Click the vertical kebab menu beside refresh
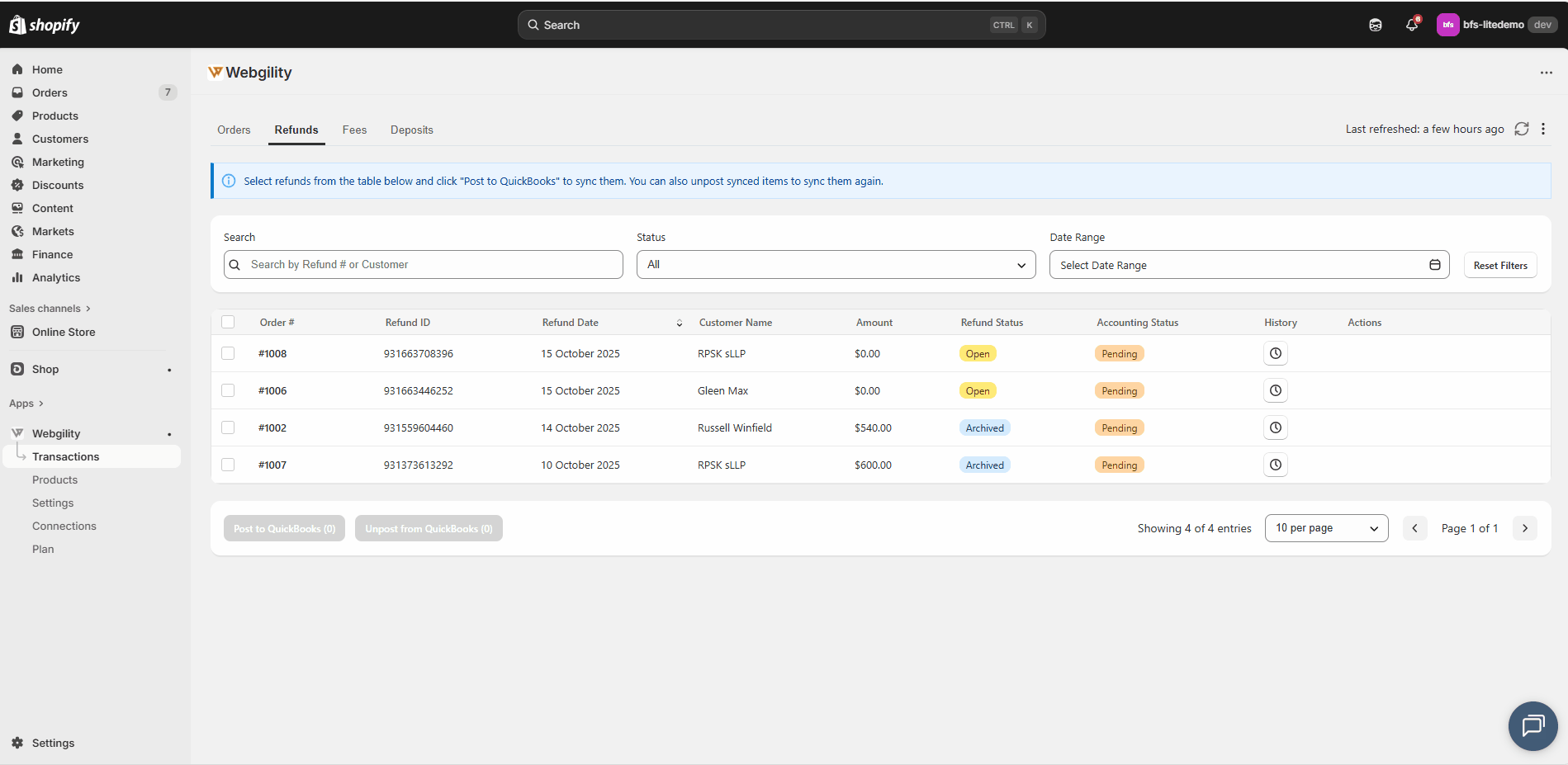This screenshot has width=1568, height=765. click(x=1542, y=129)
